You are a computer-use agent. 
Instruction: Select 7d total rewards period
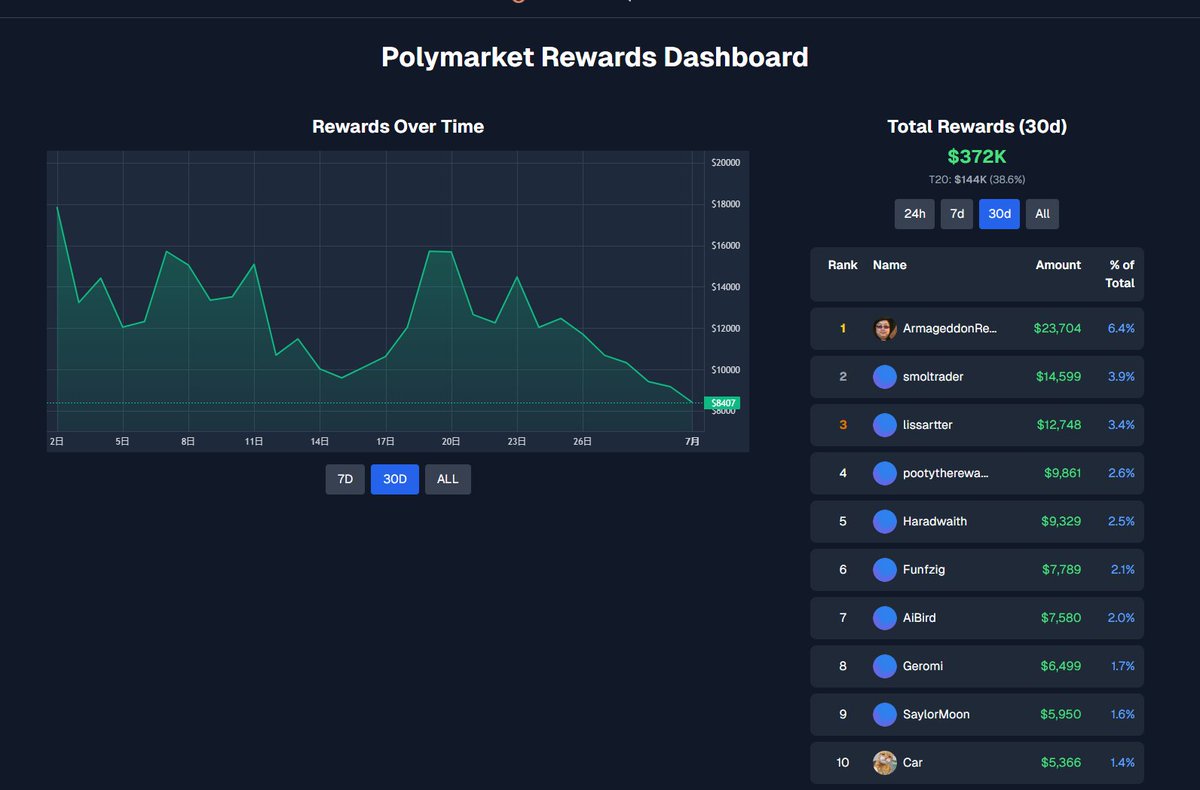tap(957, 214)
